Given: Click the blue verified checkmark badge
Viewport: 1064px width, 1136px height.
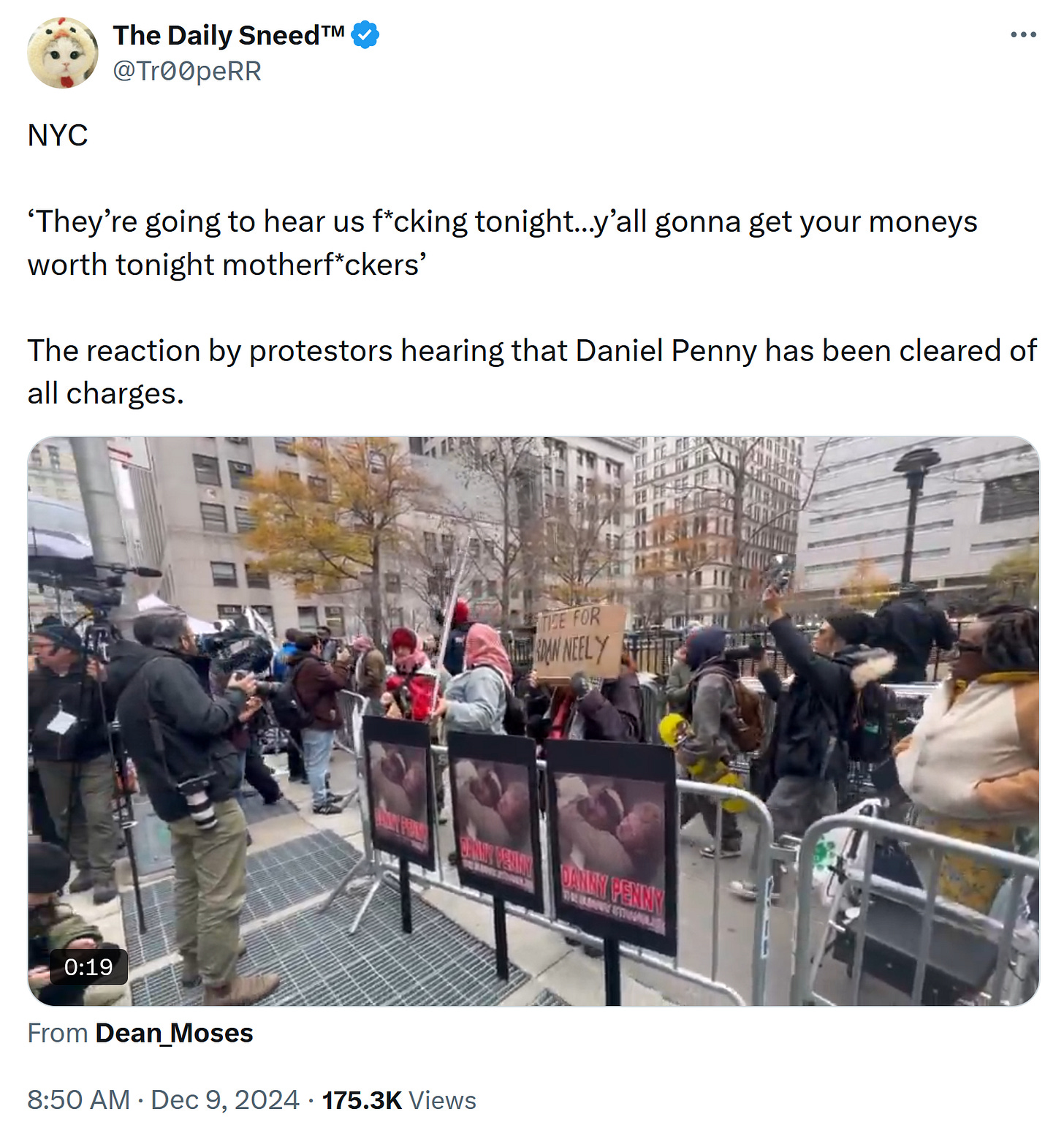Looking at the screenshot, I should pyautogui.click(x=365, y=35).
